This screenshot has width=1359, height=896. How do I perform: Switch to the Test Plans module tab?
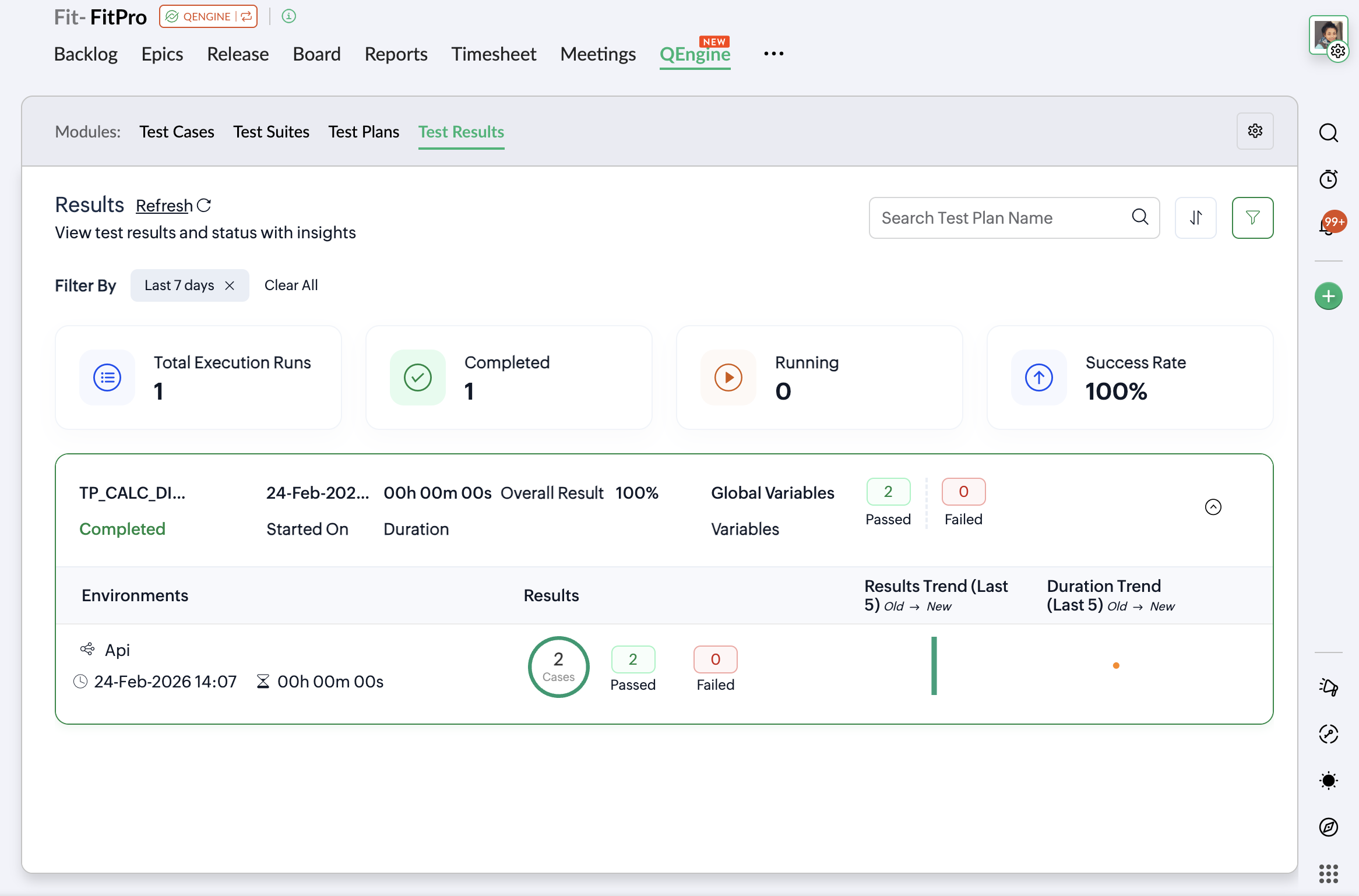point(364,132)
